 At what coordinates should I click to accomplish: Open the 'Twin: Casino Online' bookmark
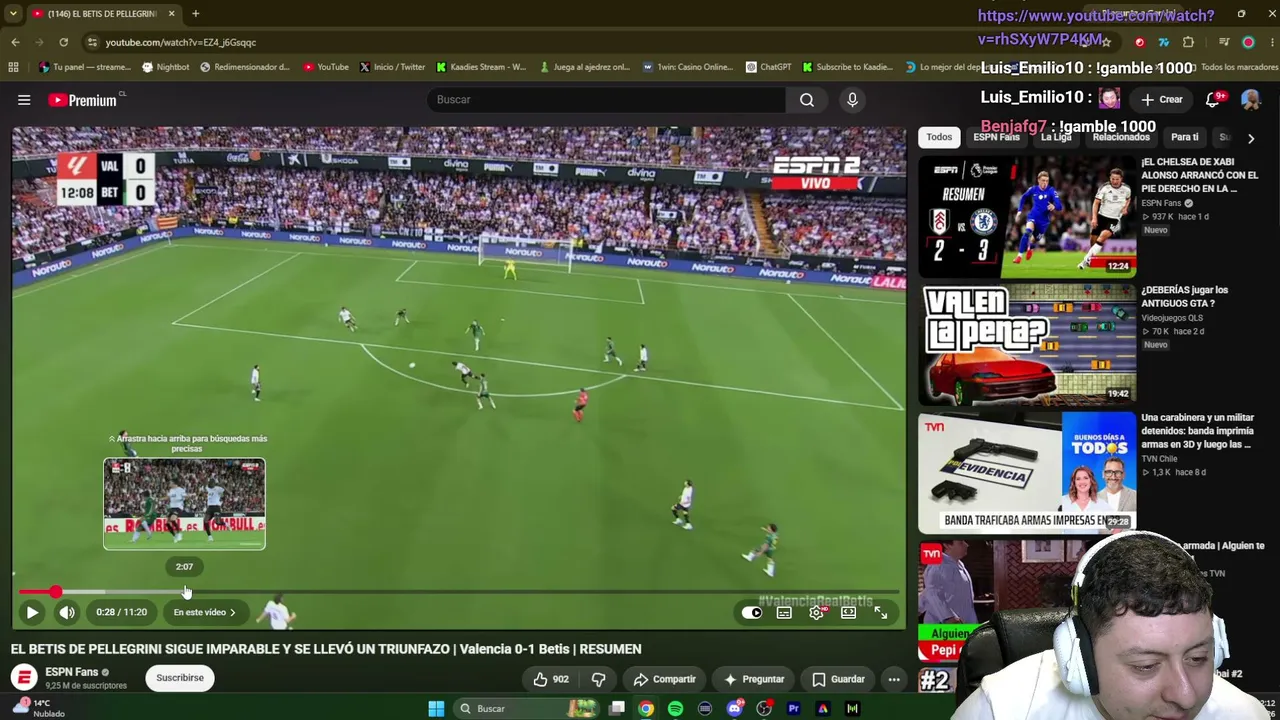pos(687,67)
